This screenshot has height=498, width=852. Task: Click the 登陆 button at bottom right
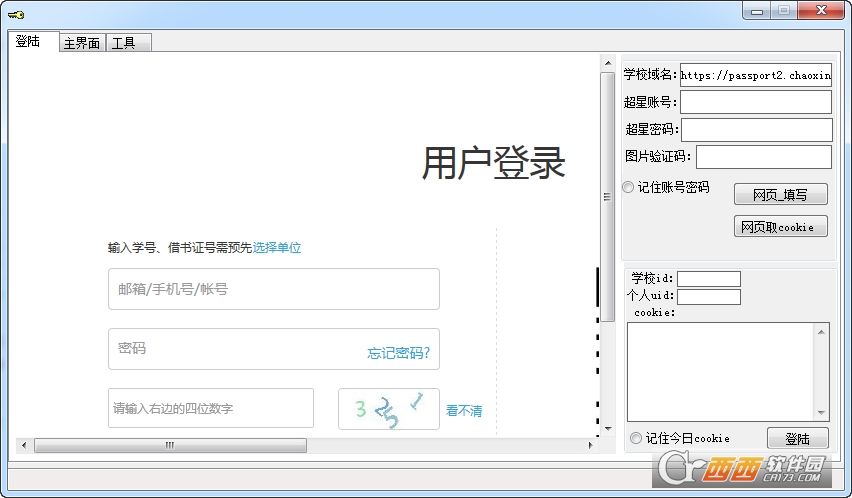(x=797, y=438)
